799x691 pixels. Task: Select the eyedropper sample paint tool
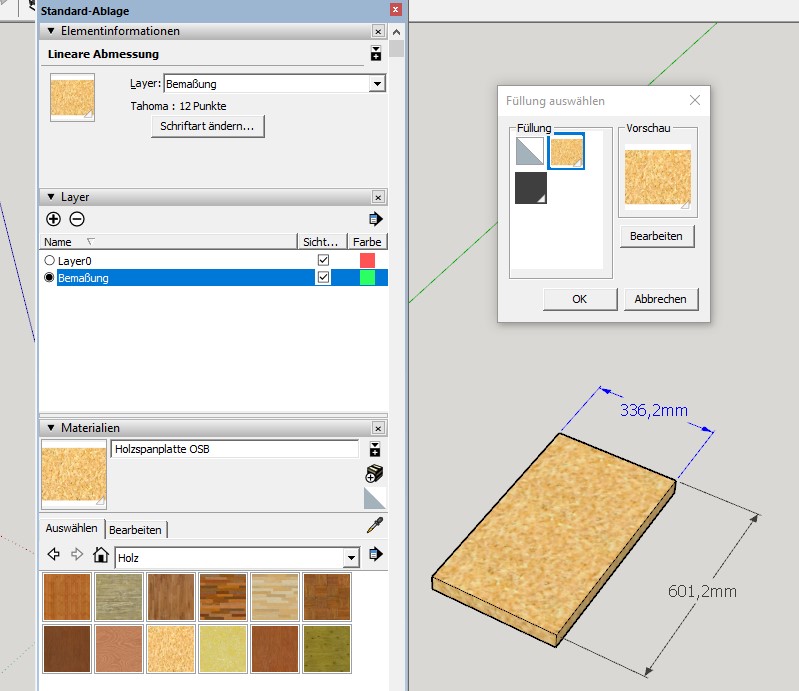[x=375, y=526]
